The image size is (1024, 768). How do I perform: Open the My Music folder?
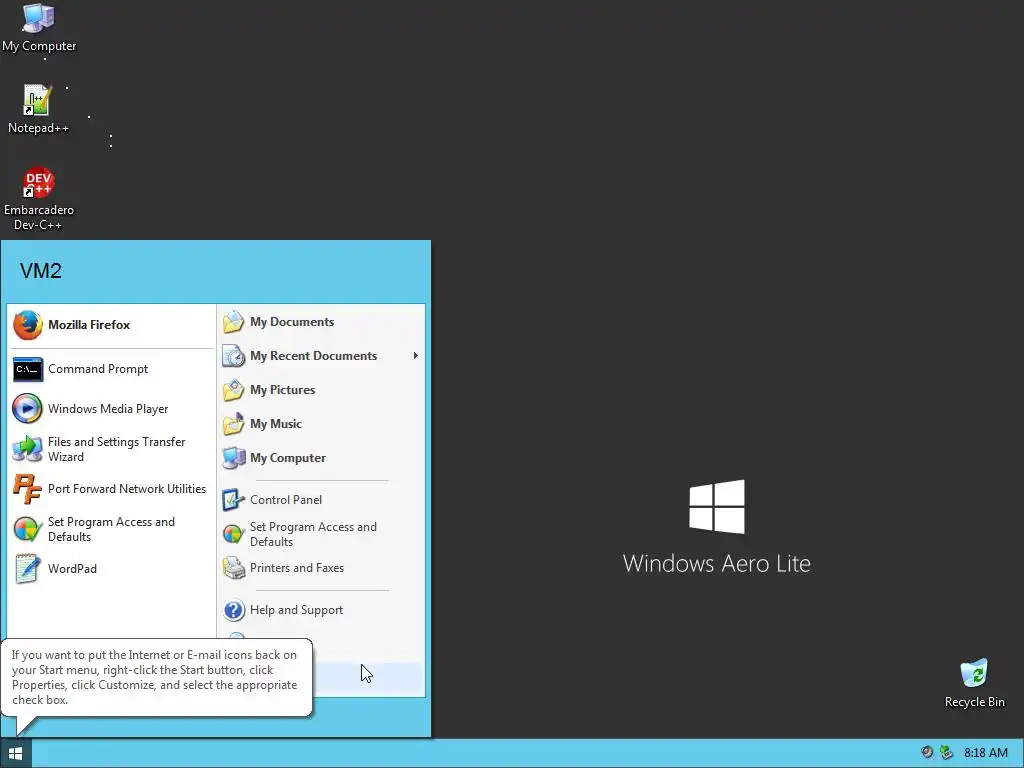pyautogui.click(x=321, y=424)
